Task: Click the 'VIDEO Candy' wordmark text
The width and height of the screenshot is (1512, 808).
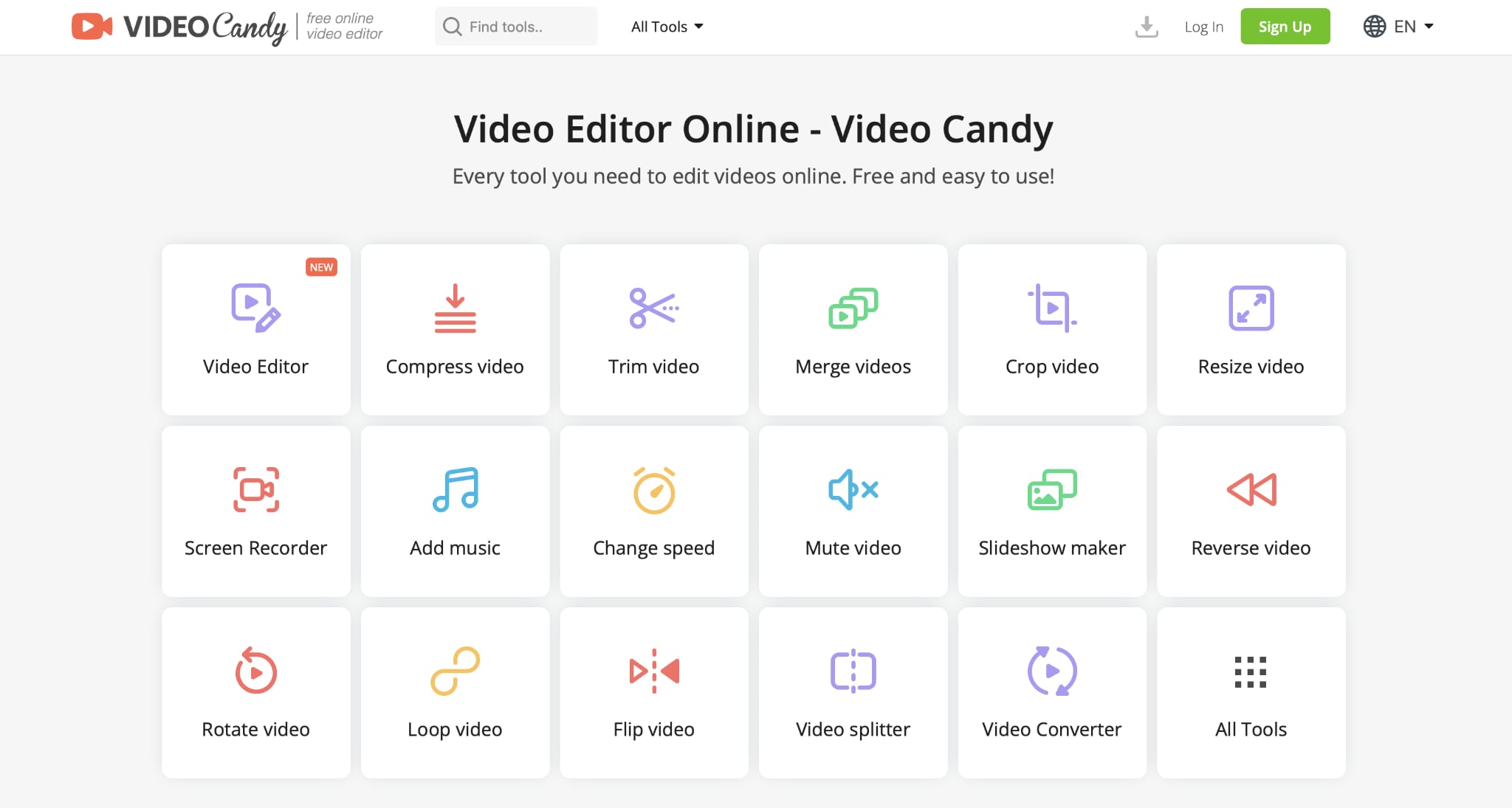Action: (x=205, y=27)
